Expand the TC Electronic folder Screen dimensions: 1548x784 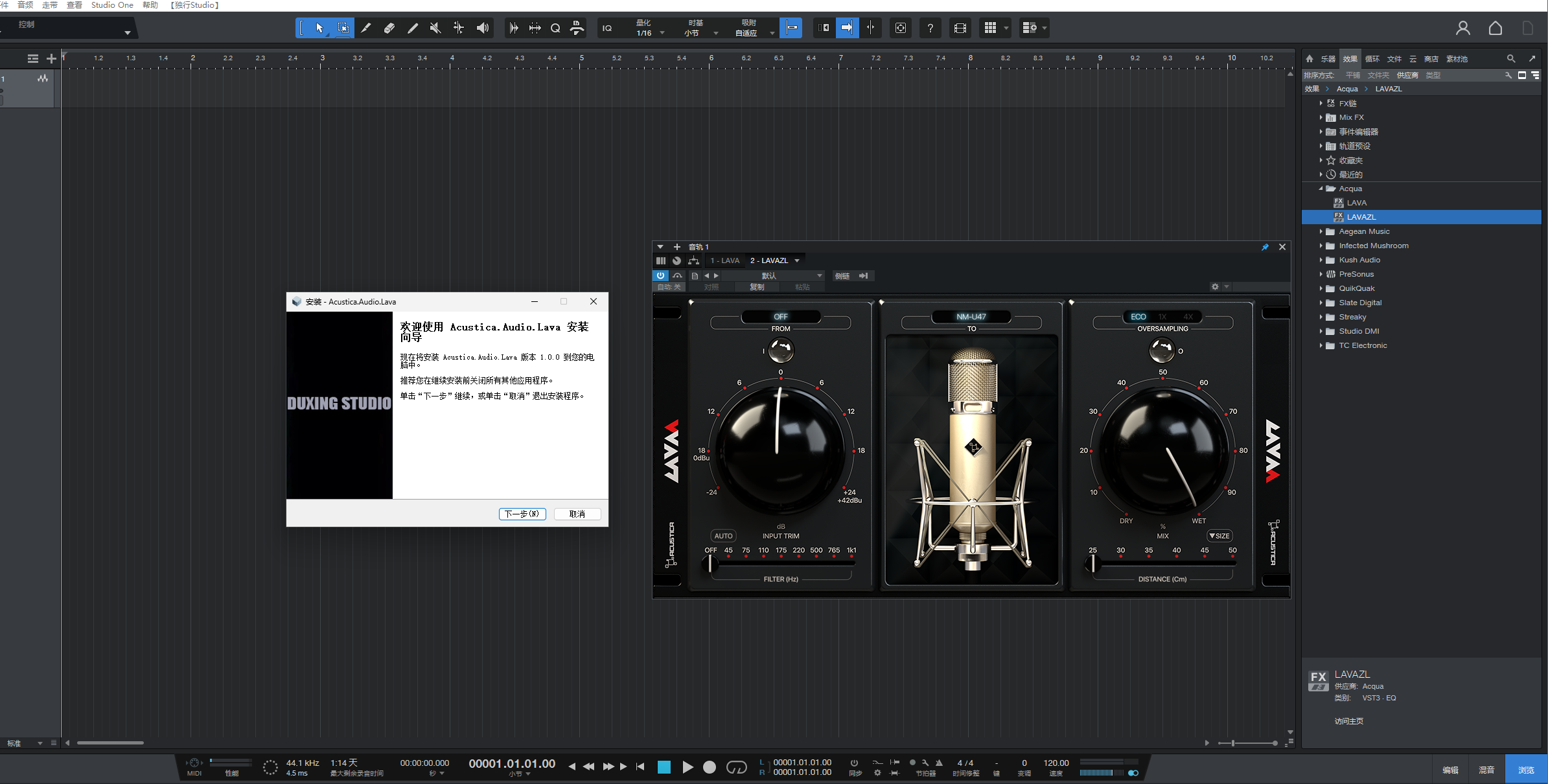click(x=1321, y=345)
